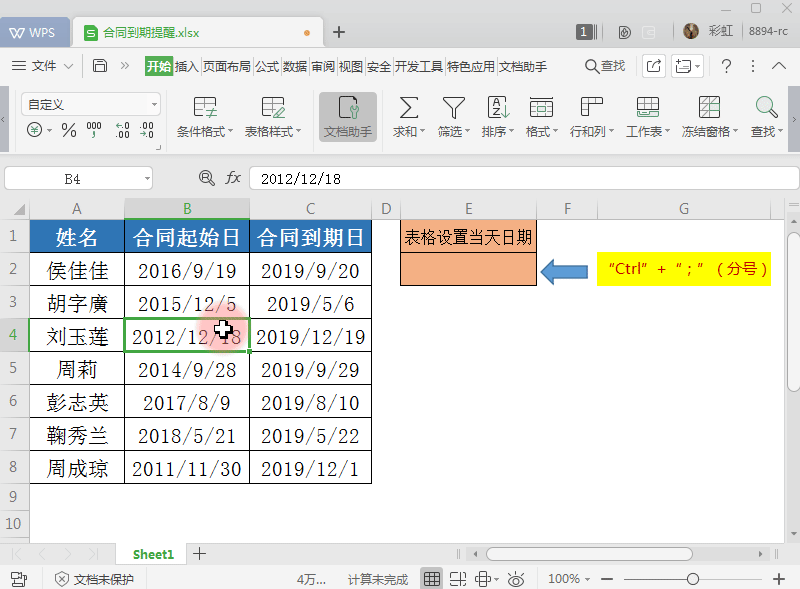Click the sum (求和) sigma icon

tap(409, 108)
